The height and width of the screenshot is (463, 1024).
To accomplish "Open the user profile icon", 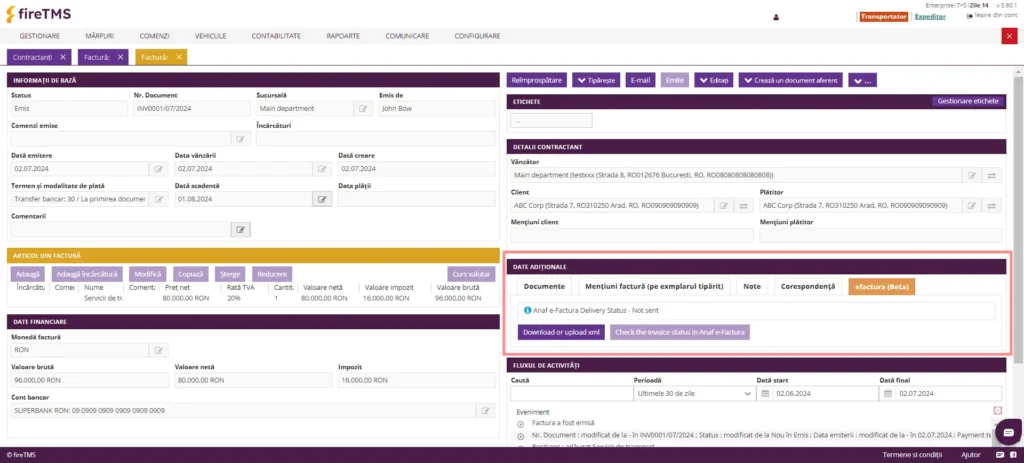I will click(776, 17).
